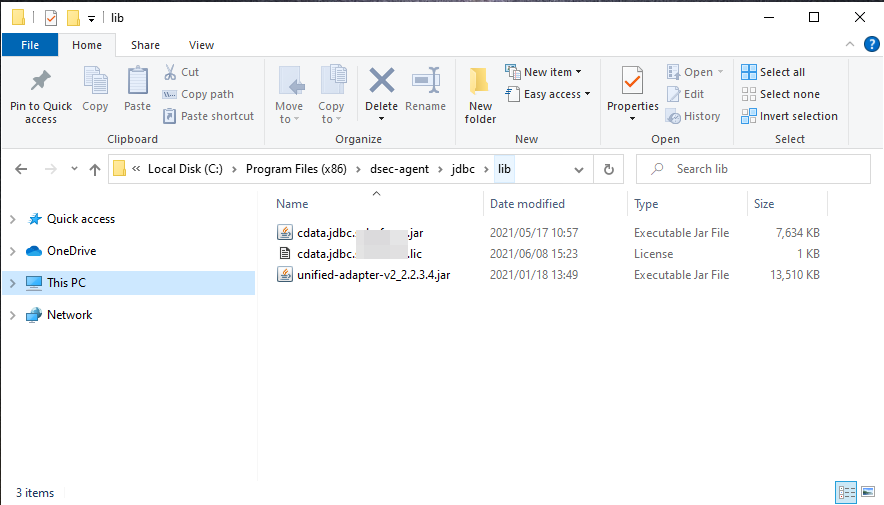Switch to details view in status bar
Screen dimensions: 884x505
pos(847,492)
